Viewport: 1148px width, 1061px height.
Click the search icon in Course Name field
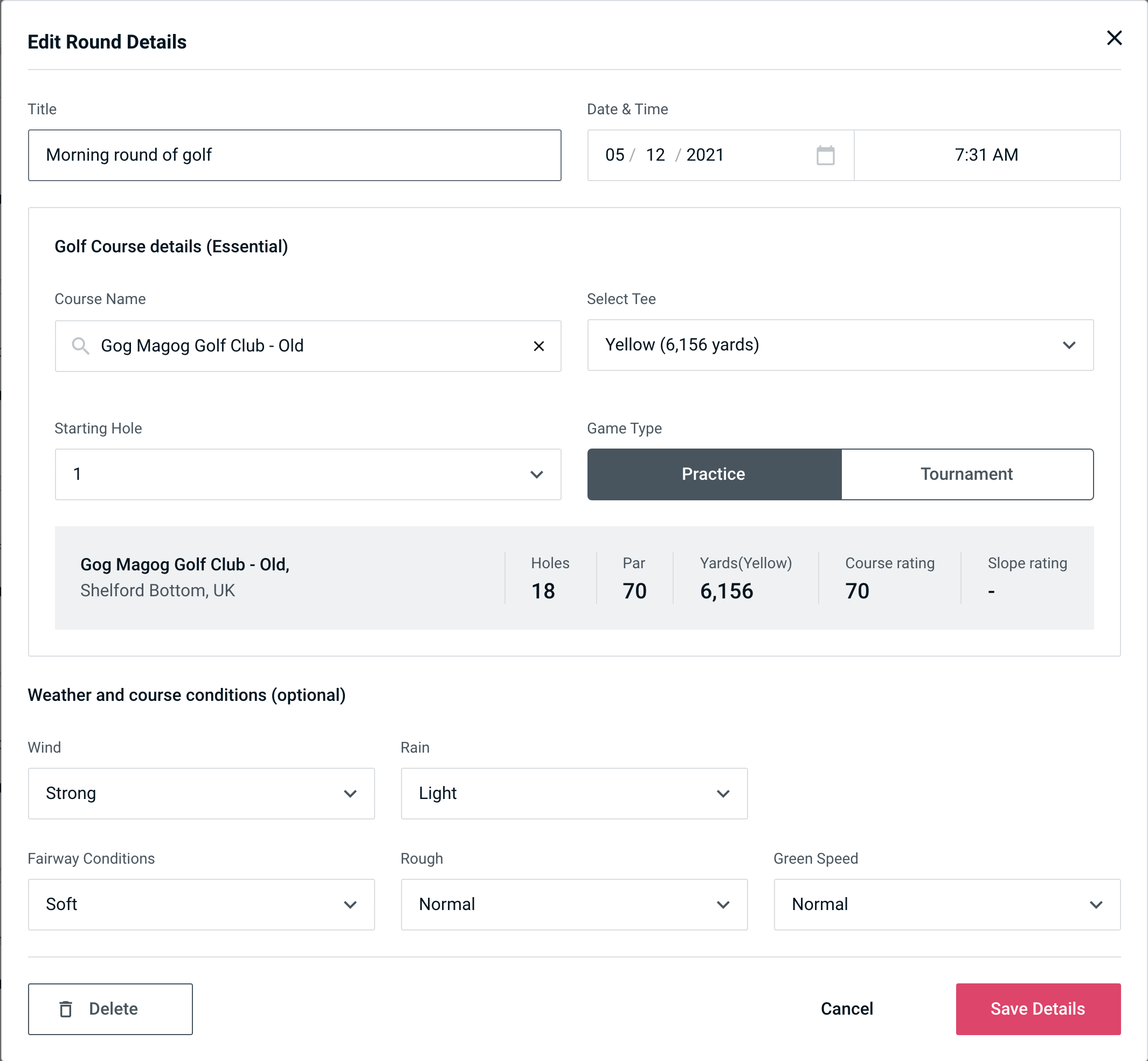tap(80, 346)
